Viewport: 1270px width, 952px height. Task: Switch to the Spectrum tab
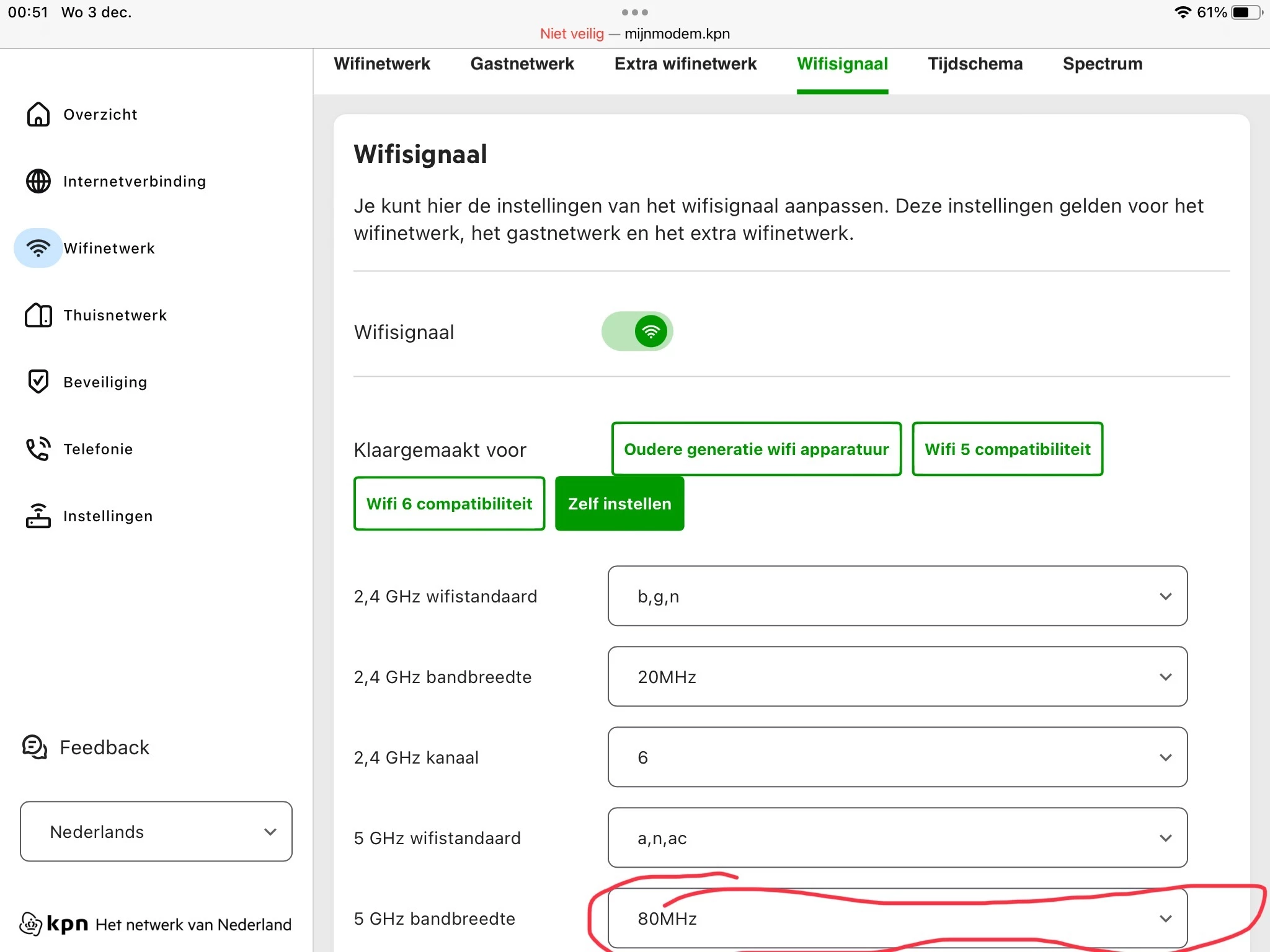(x=1102, y=64)
